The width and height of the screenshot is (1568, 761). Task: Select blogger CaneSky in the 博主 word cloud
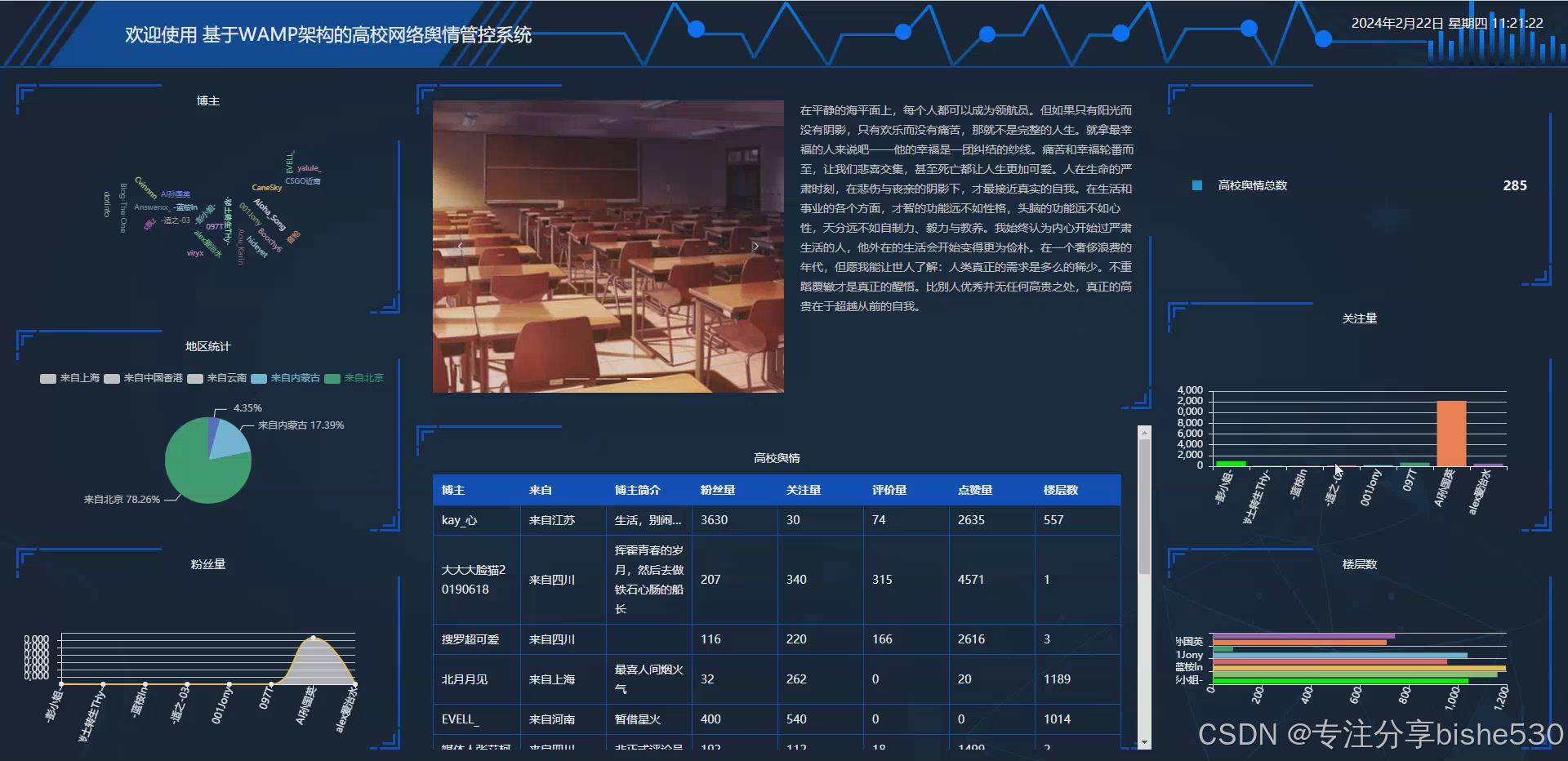click(267, 188)
